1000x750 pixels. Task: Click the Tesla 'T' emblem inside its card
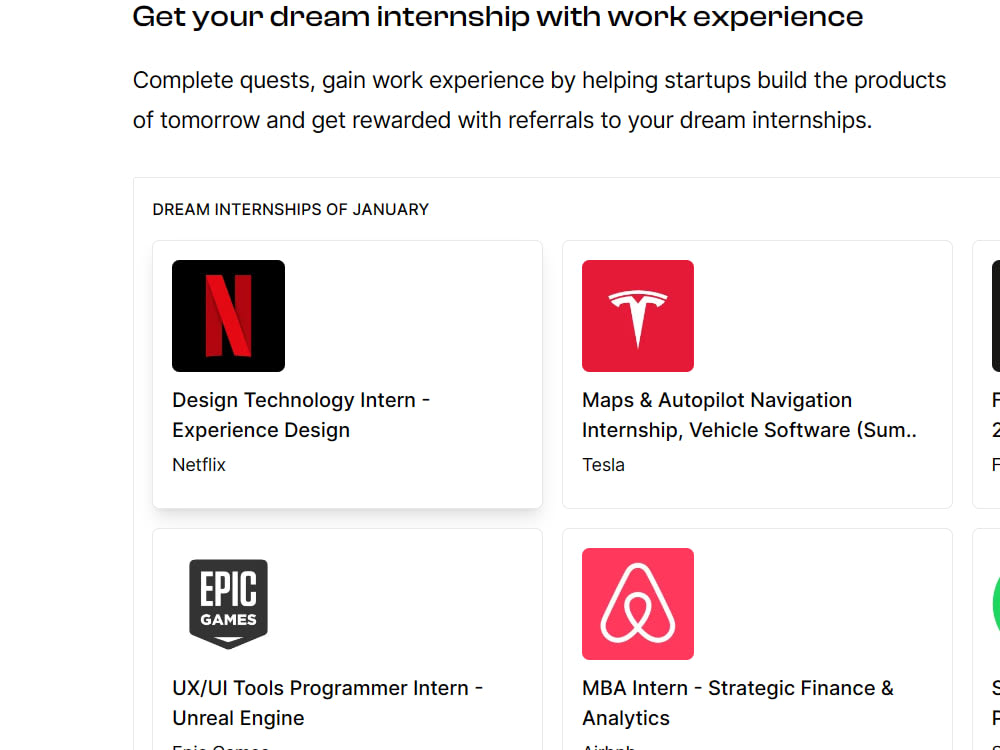(x=637, y=315)
